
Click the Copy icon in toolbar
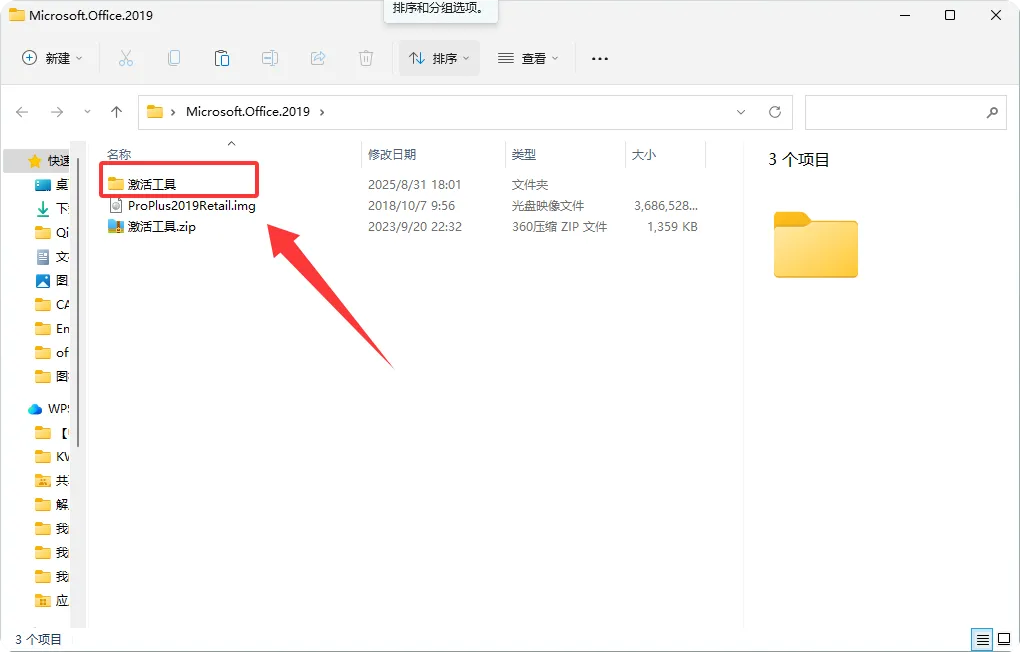174,59
